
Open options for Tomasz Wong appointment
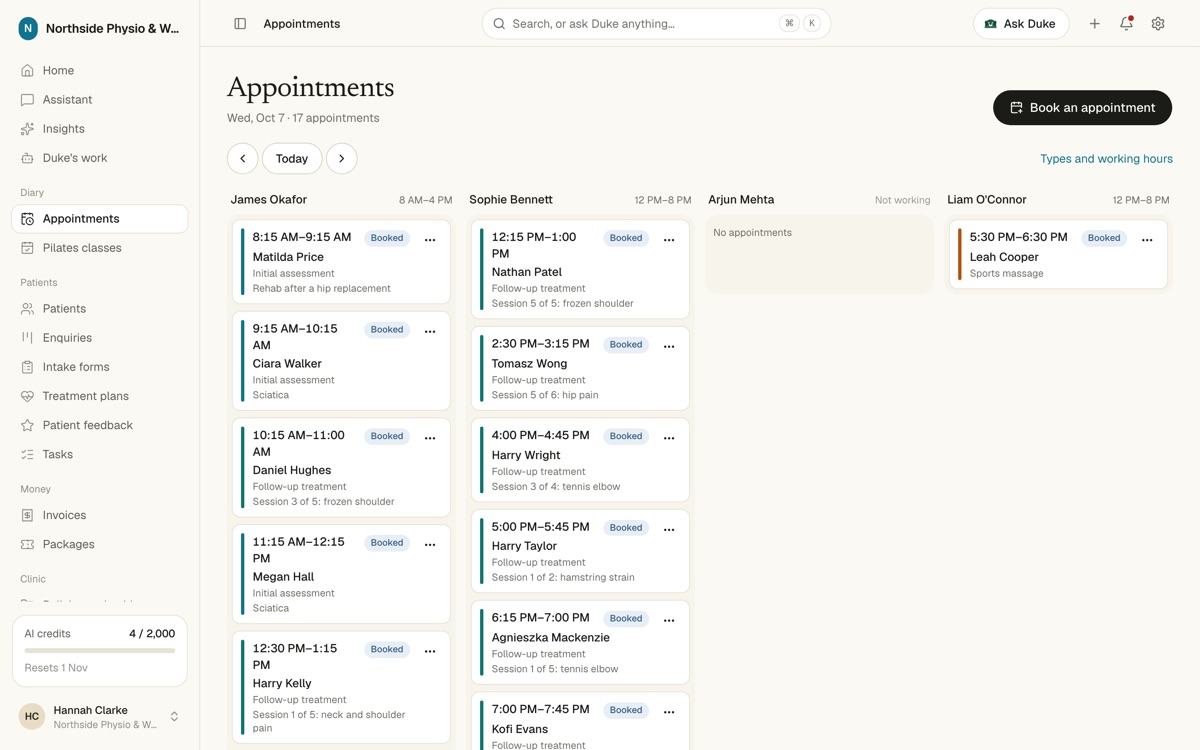tap(669, 346)
